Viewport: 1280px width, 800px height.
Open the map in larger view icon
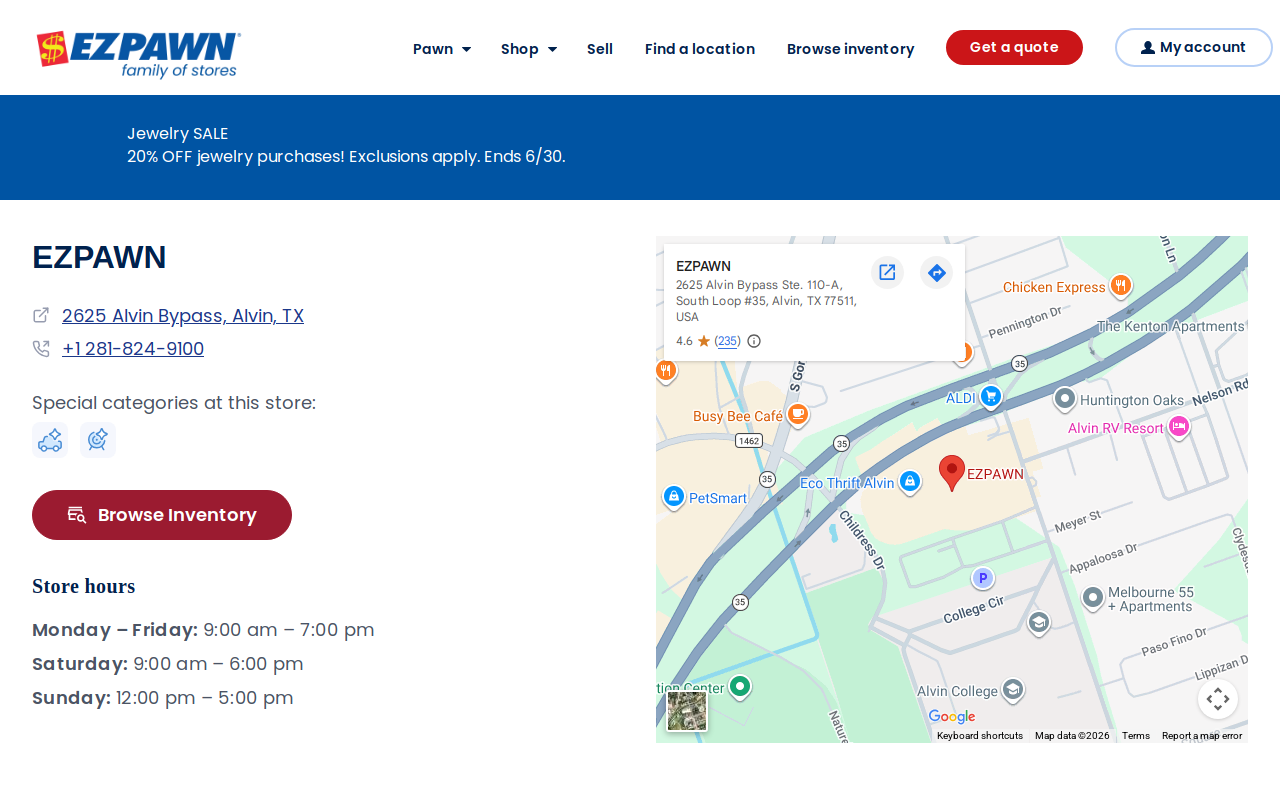point(887,272)
